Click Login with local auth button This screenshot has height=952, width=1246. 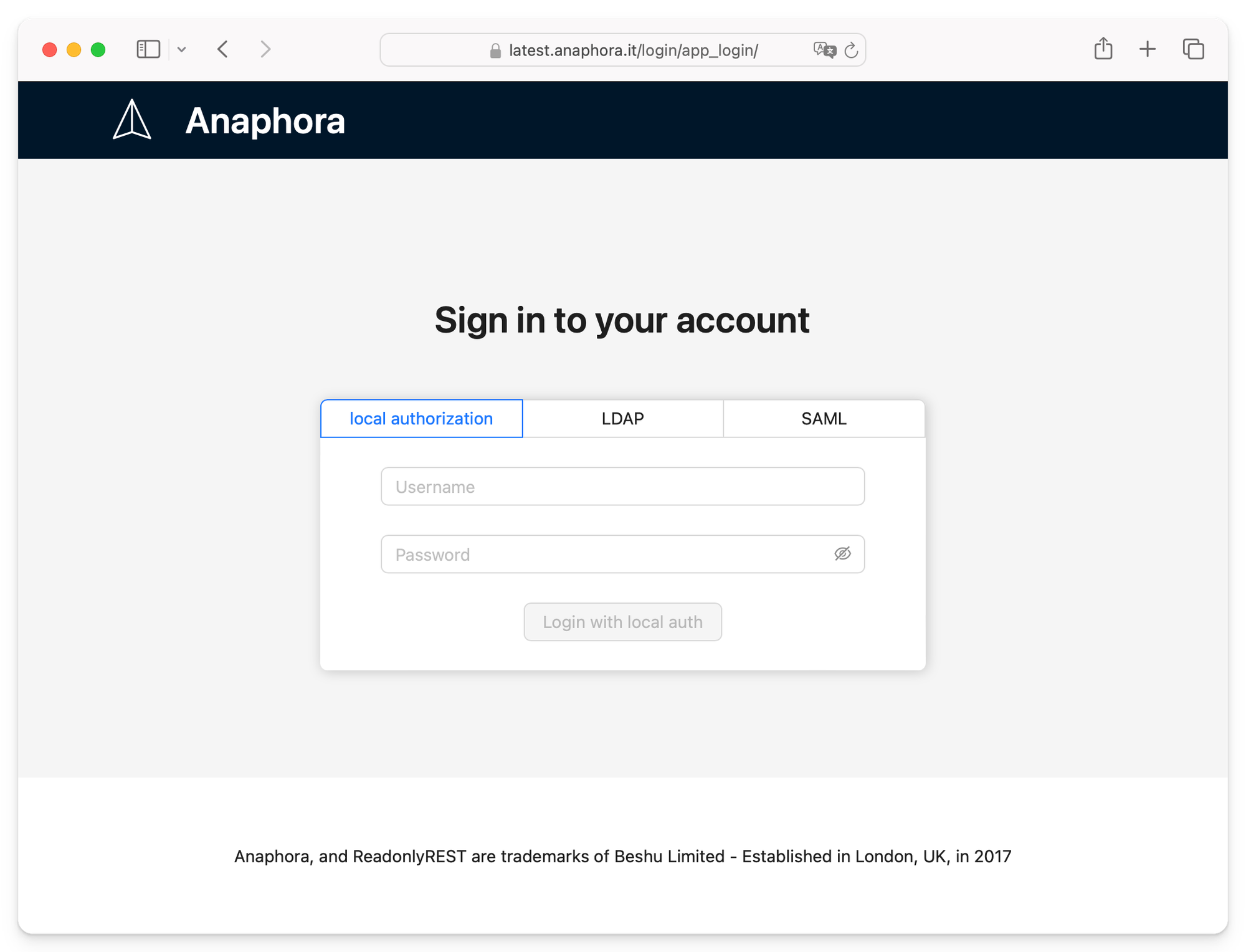pyautogui.click(x=623, y=621)
